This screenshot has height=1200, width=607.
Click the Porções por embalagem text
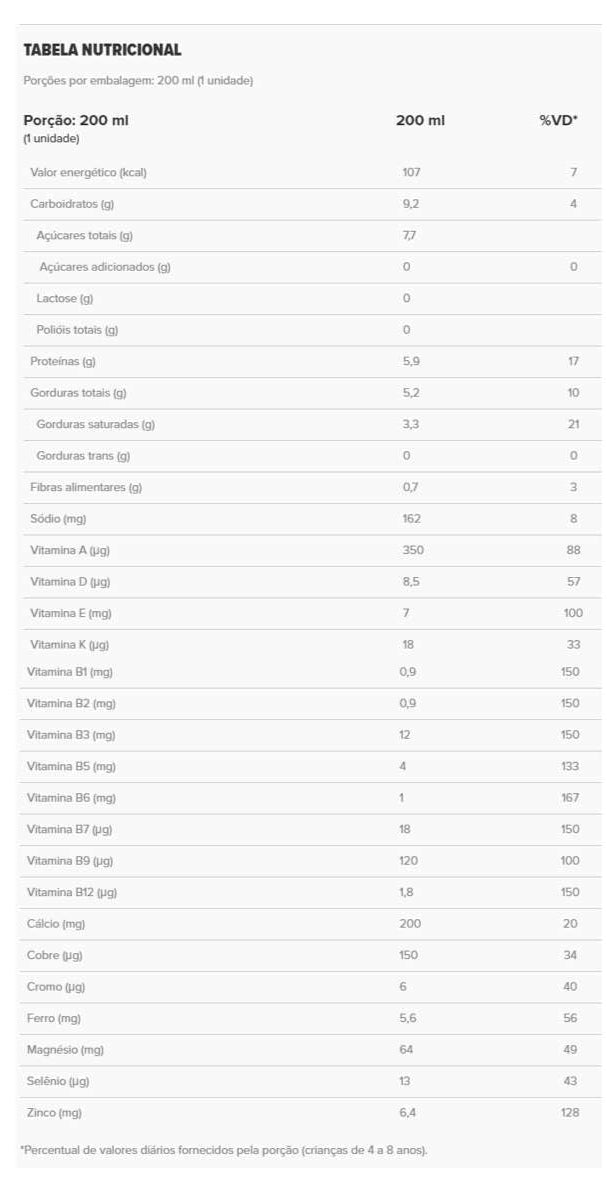pos(138,80)
